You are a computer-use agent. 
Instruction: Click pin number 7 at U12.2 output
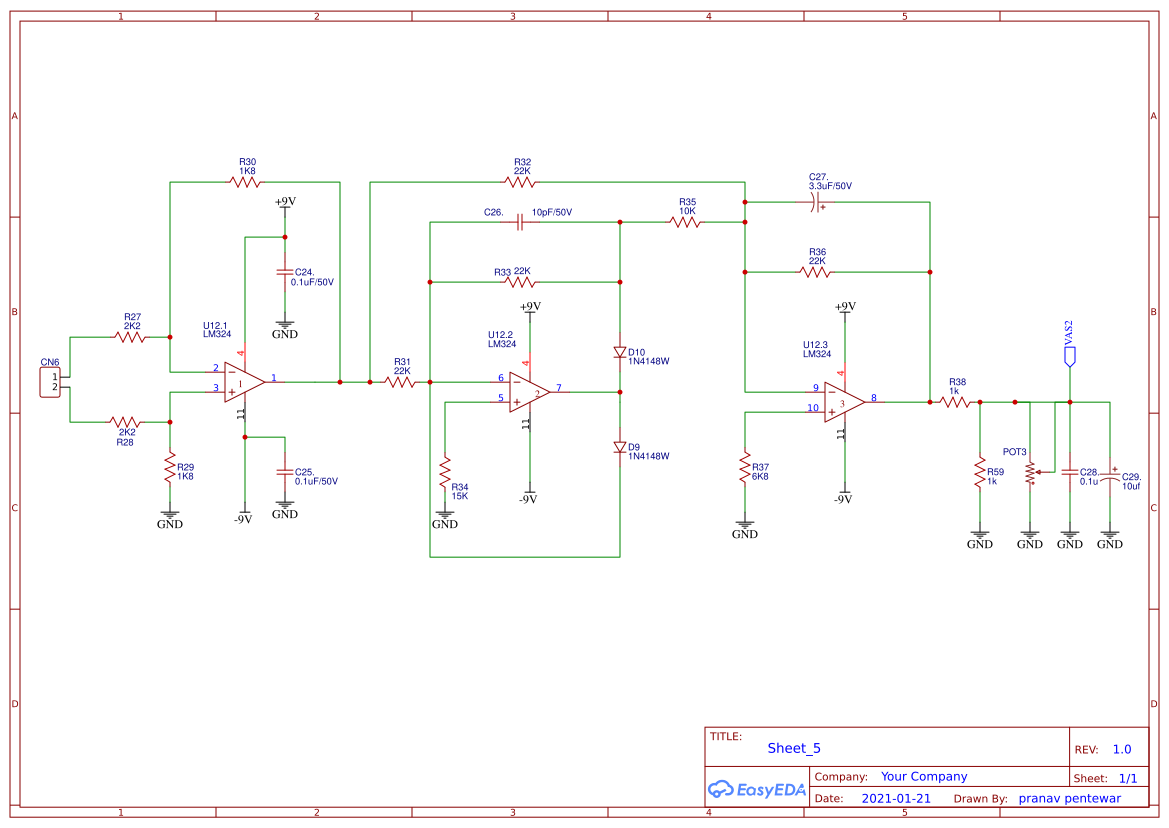pyautogui.click(x=558, y=388)
